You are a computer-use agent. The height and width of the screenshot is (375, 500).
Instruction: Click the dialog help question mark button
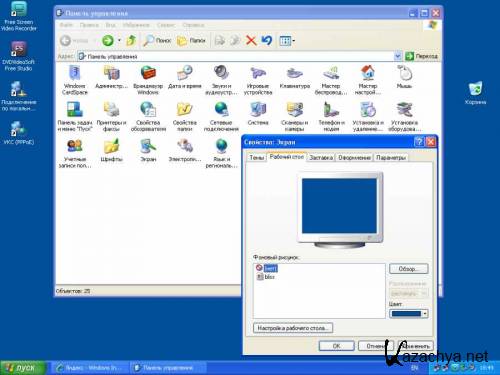click(x=419, y=142)
